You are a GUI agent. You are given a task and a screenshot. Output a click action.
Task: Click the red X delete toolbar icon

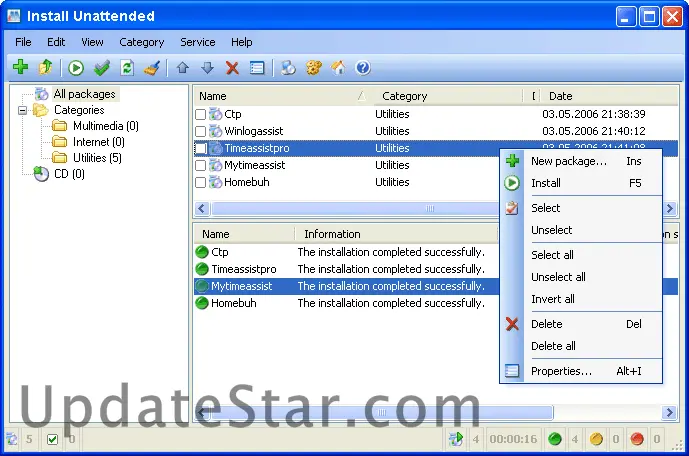(232, 68)
